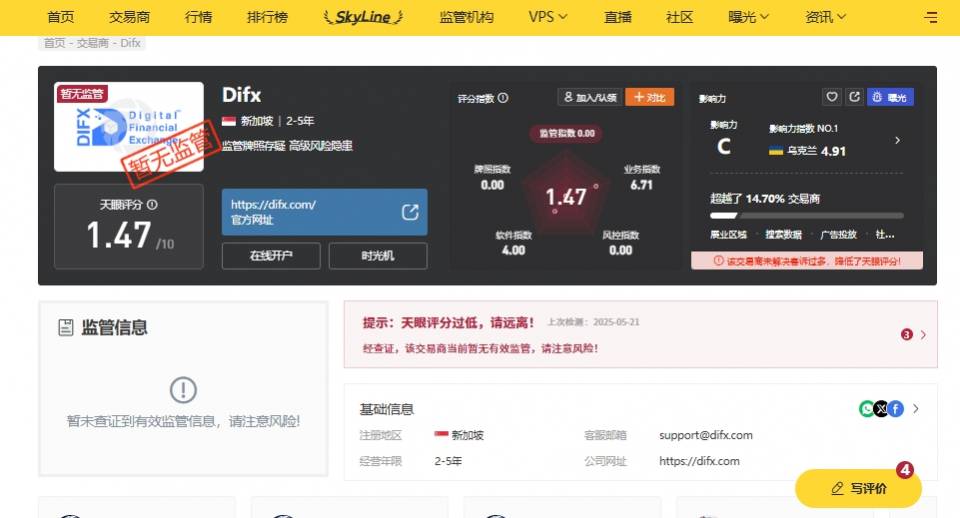The height and width of the screenshot is (518, 960).
Task: Click the 广告投放 label
Action: tap(838, 235)
